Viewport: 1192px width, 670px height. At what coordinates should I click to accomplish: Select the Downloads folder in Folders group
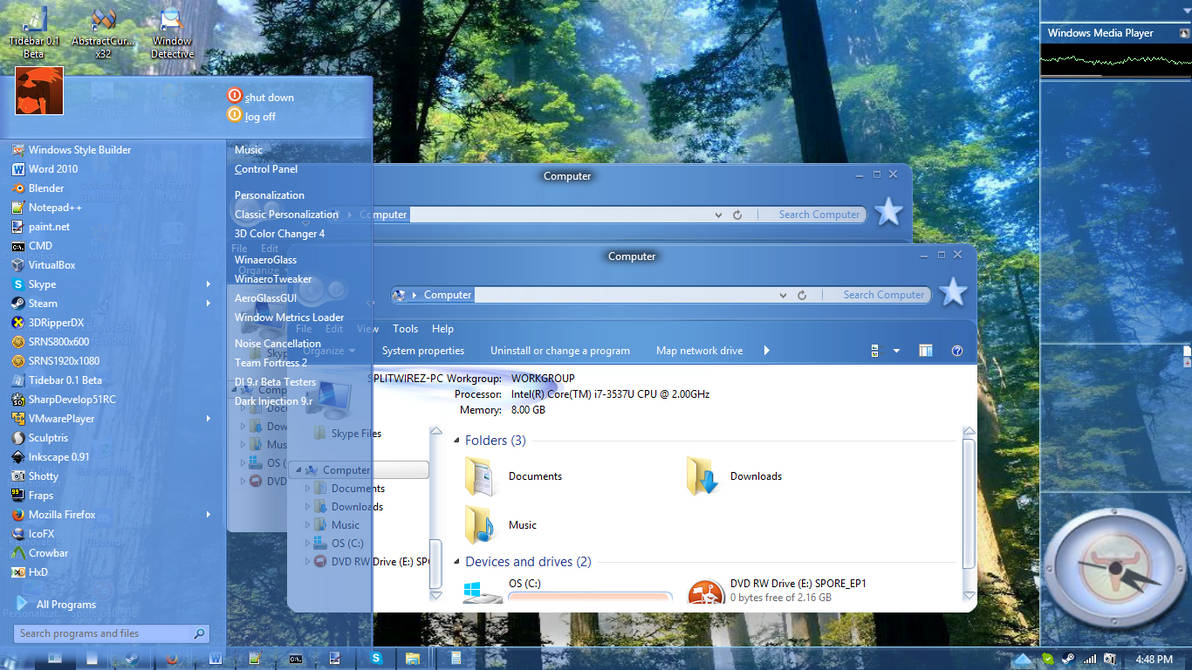pyautogui.click(x=734, y=476)
